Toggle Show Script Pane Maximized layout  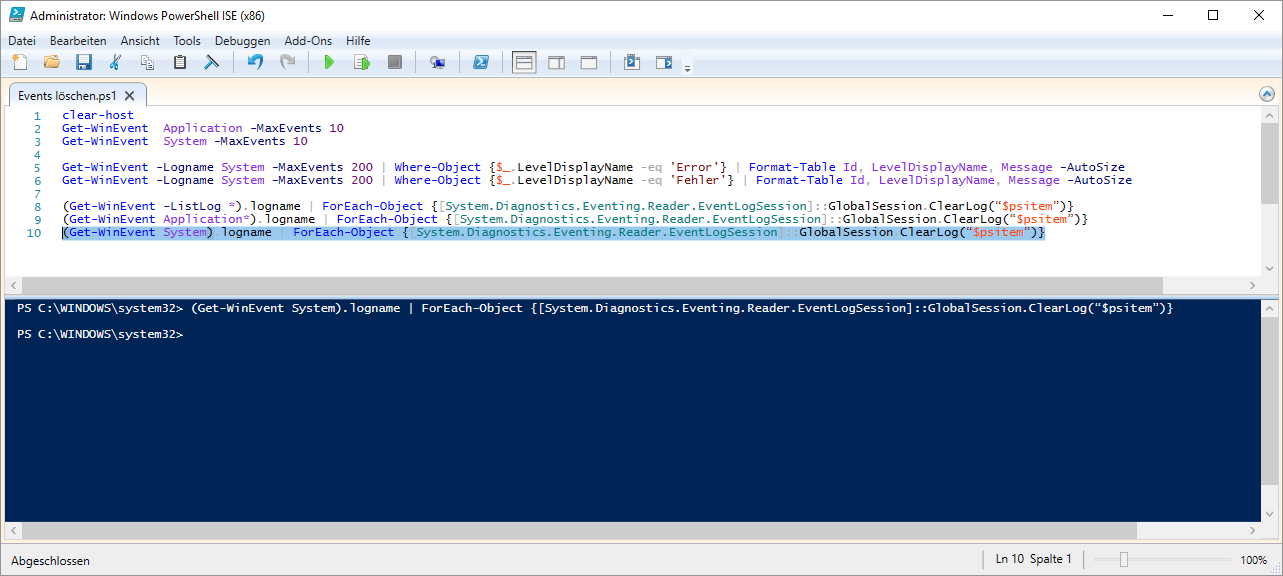coord(589,63)
